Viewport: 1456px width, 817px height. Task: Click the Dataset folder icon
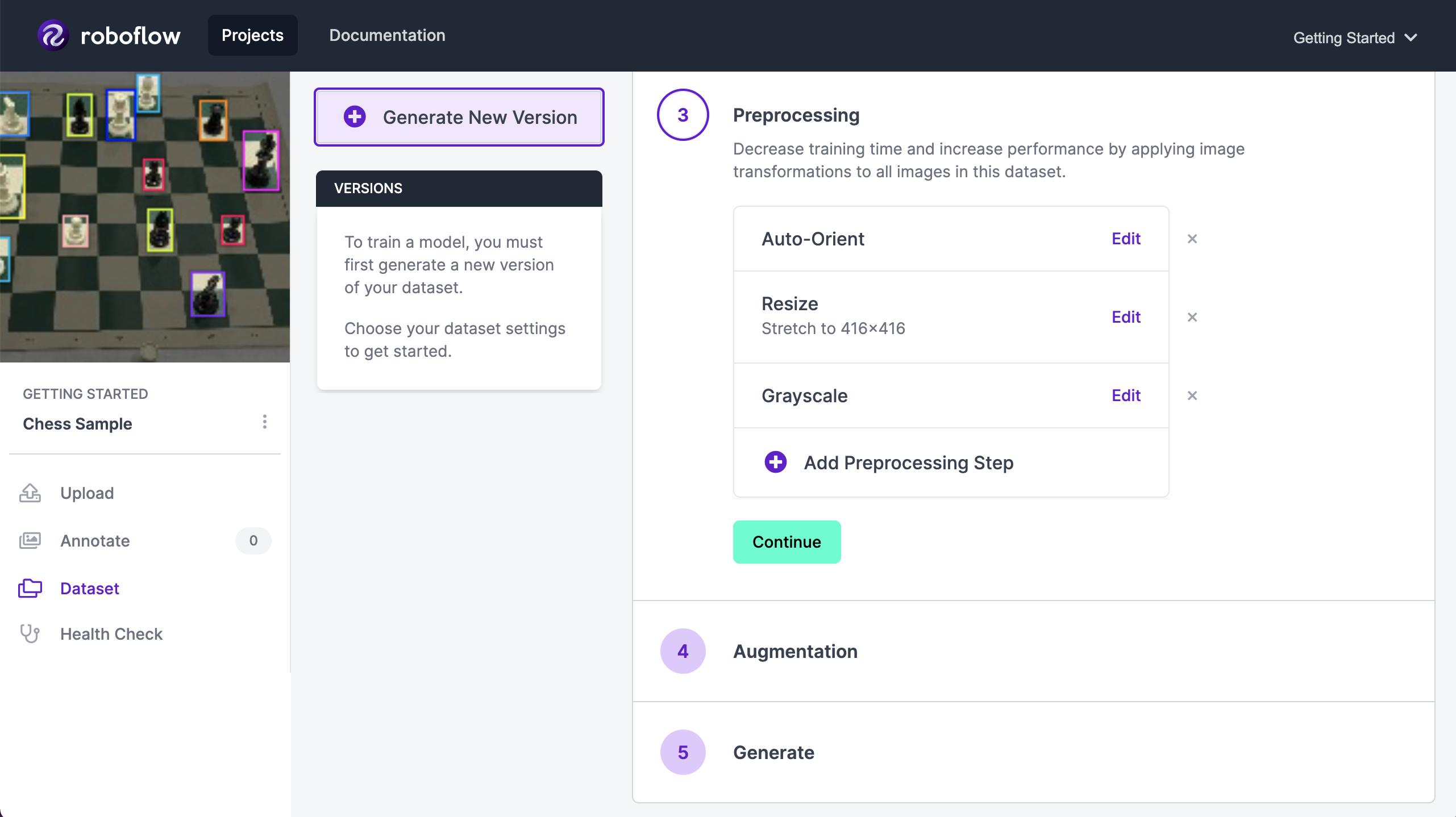coord(30,588)
